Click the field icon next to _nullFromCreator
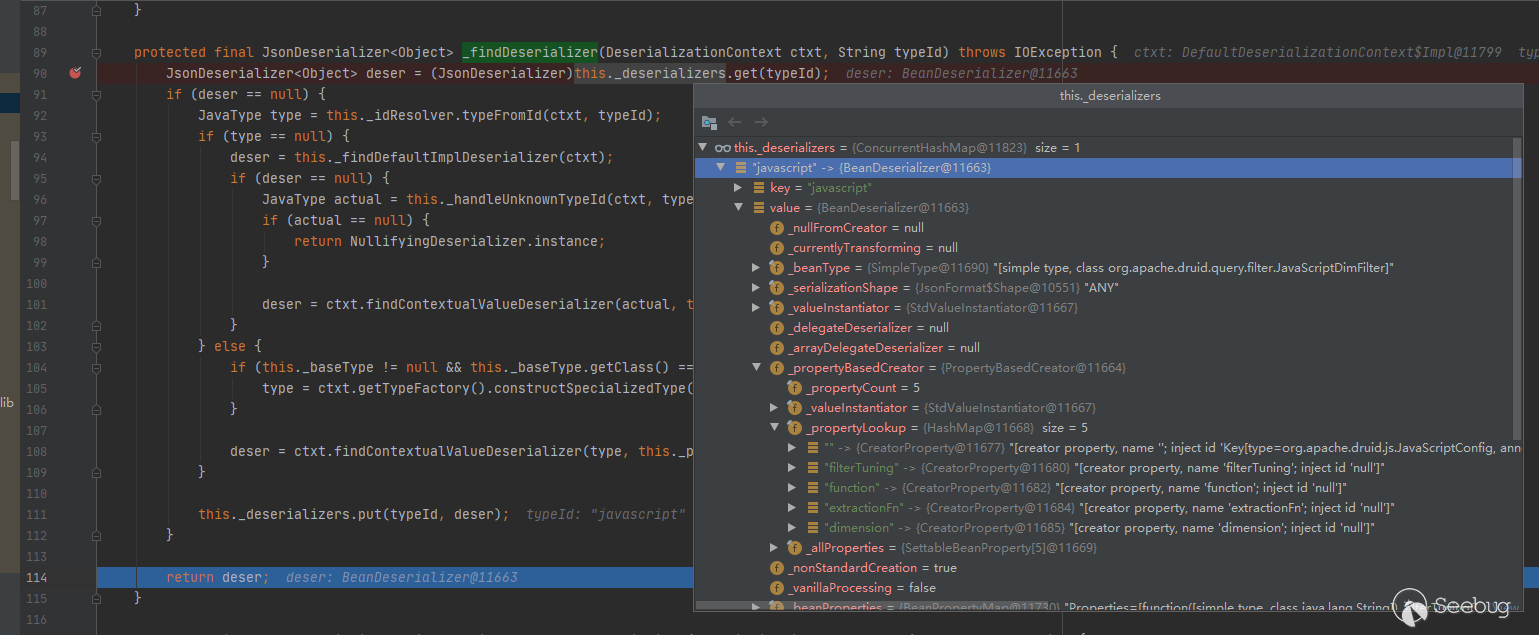This screenshot has width=1539, height=635. point(777,228)
